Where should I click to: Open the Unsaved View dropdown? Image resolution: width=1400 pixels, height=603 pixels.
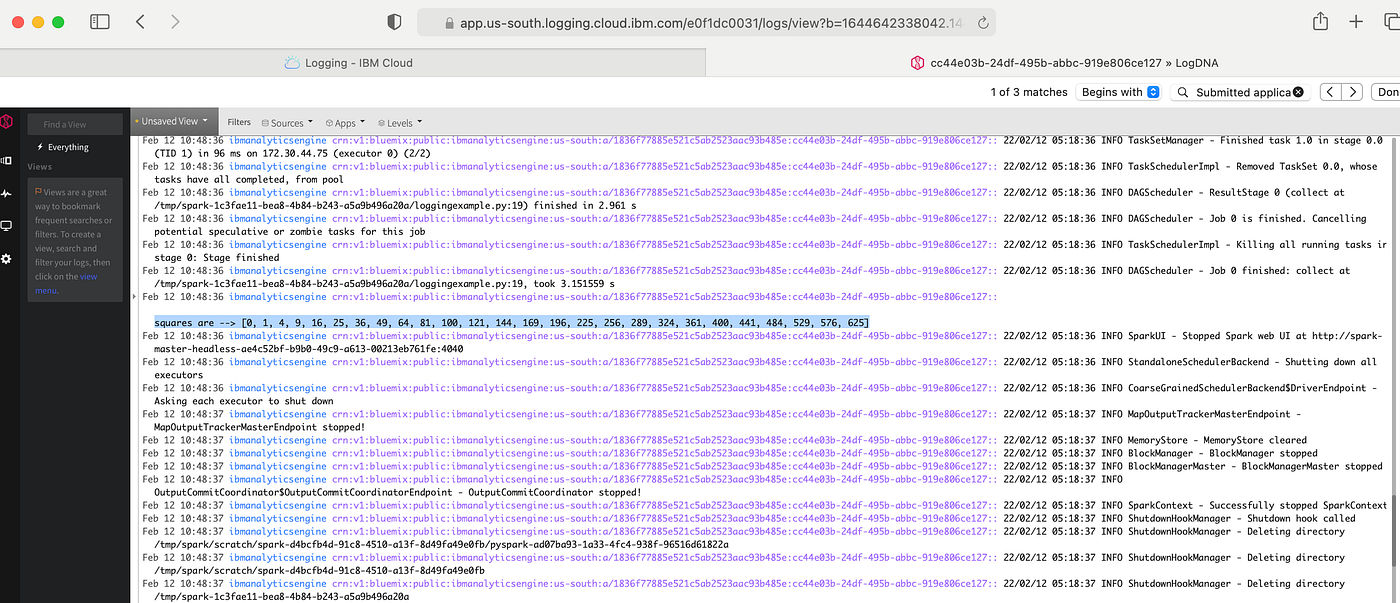click(172, 122)
